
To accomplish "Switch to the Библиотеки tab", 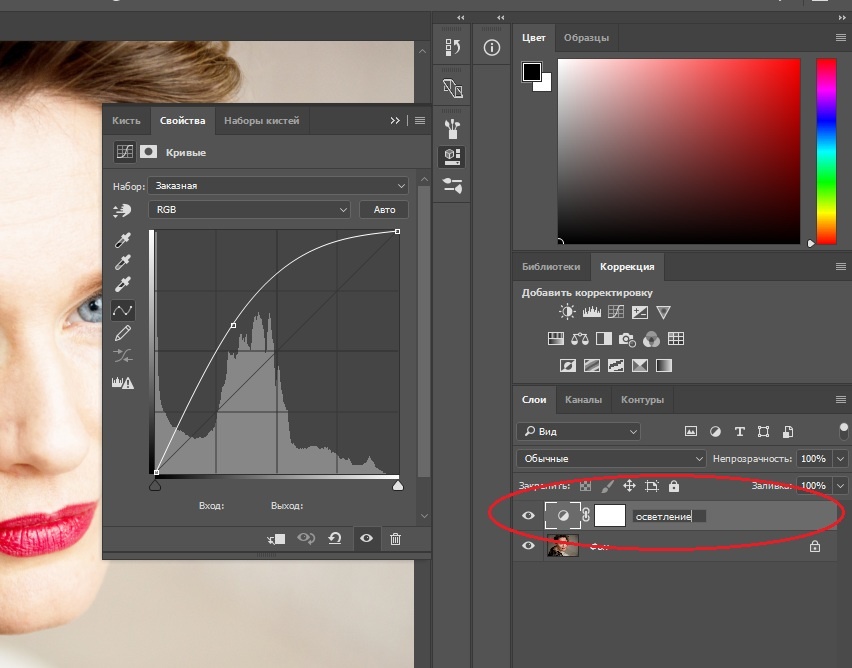I will click(x=551, y=267).
